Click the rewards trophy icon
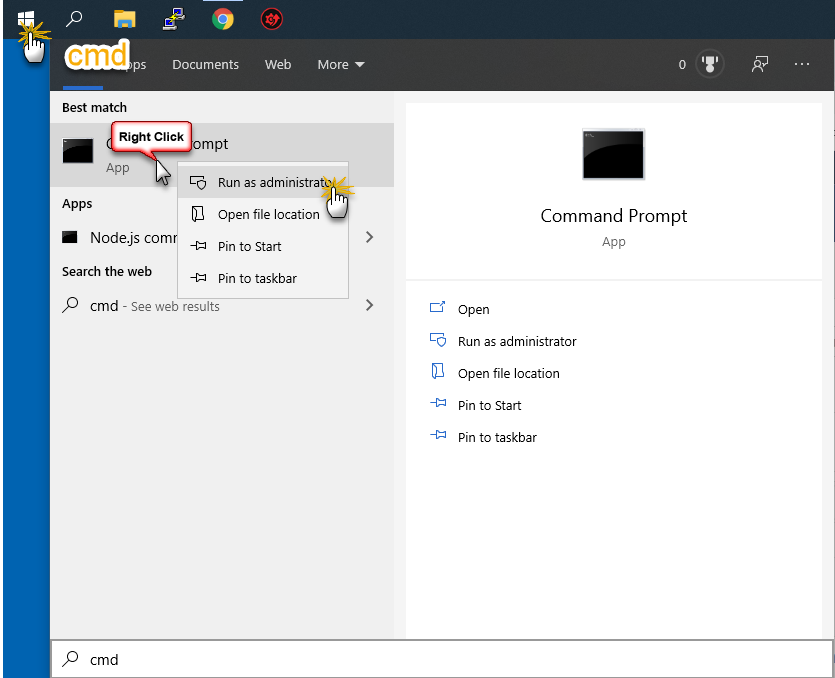The height and width of the screenshot is (678, 835). (x=710, y=64)
